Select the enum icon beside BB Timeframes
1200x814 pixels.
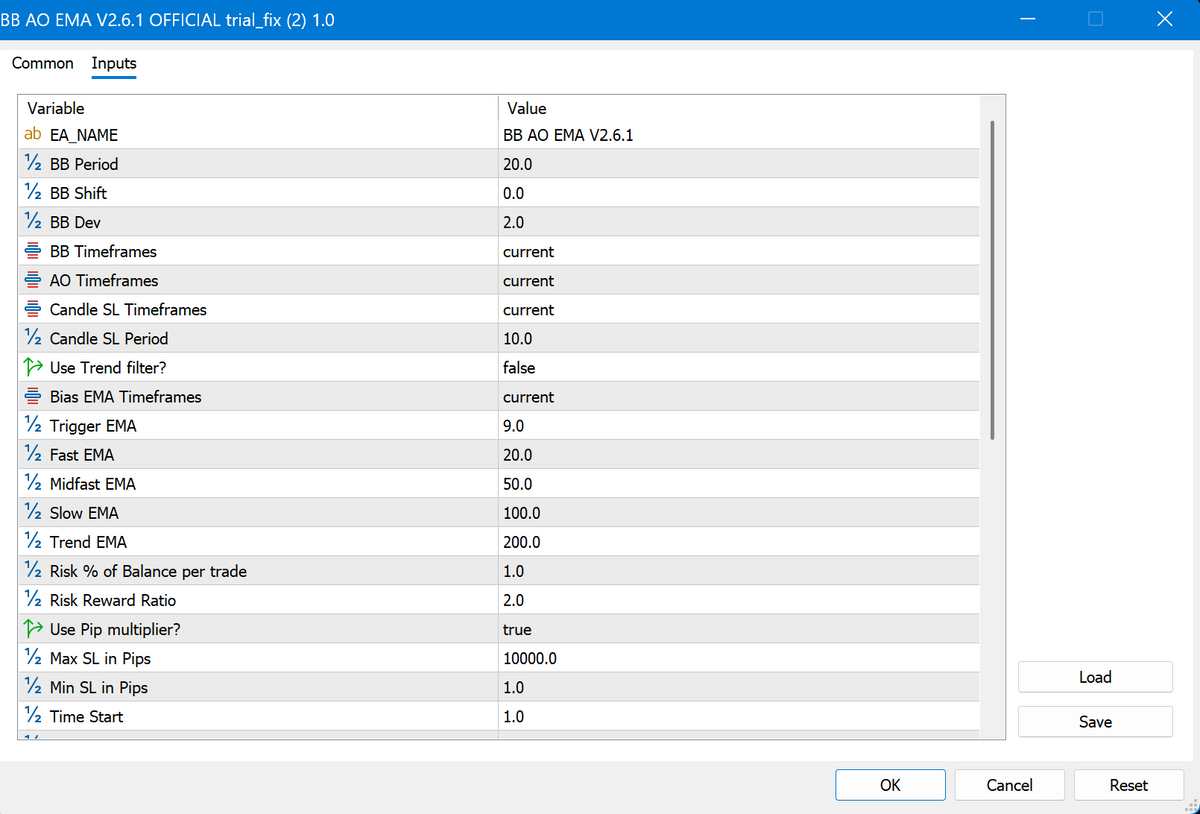point(32,252)
